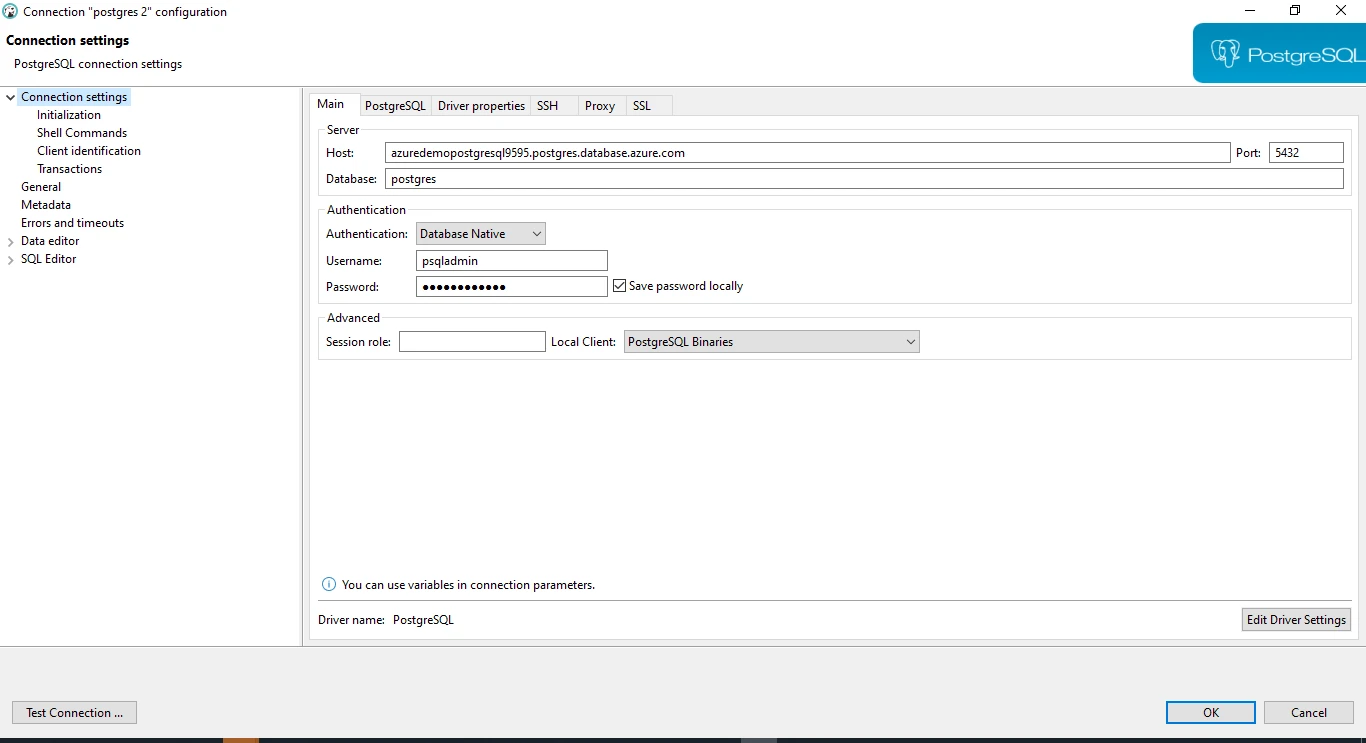Click the Test Connection button
Image resolution: width=1366 pixels, height=743 pixels.
74,712
